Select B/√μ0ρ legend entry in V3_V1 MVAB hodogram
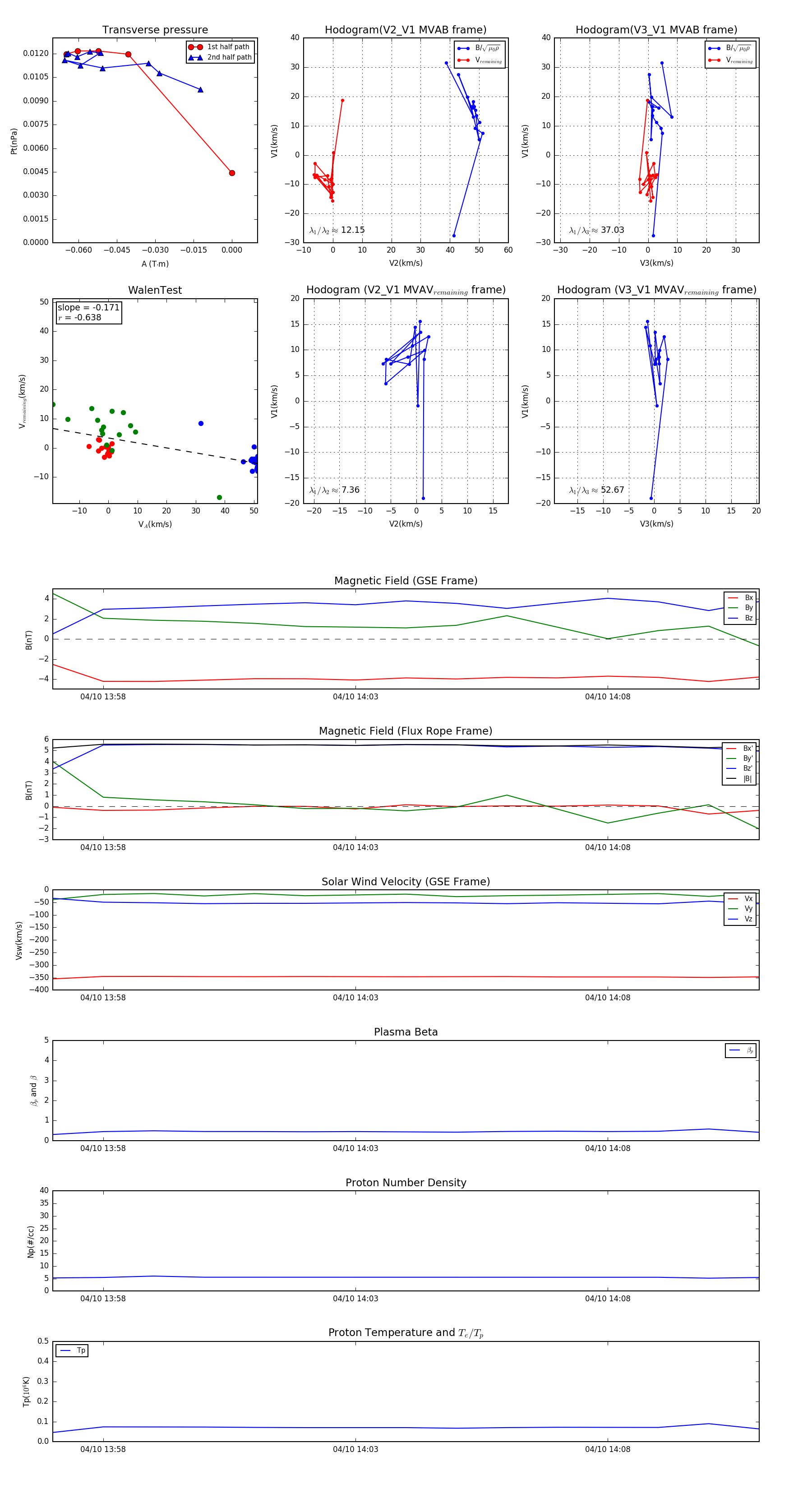 [x=730, y=48]
